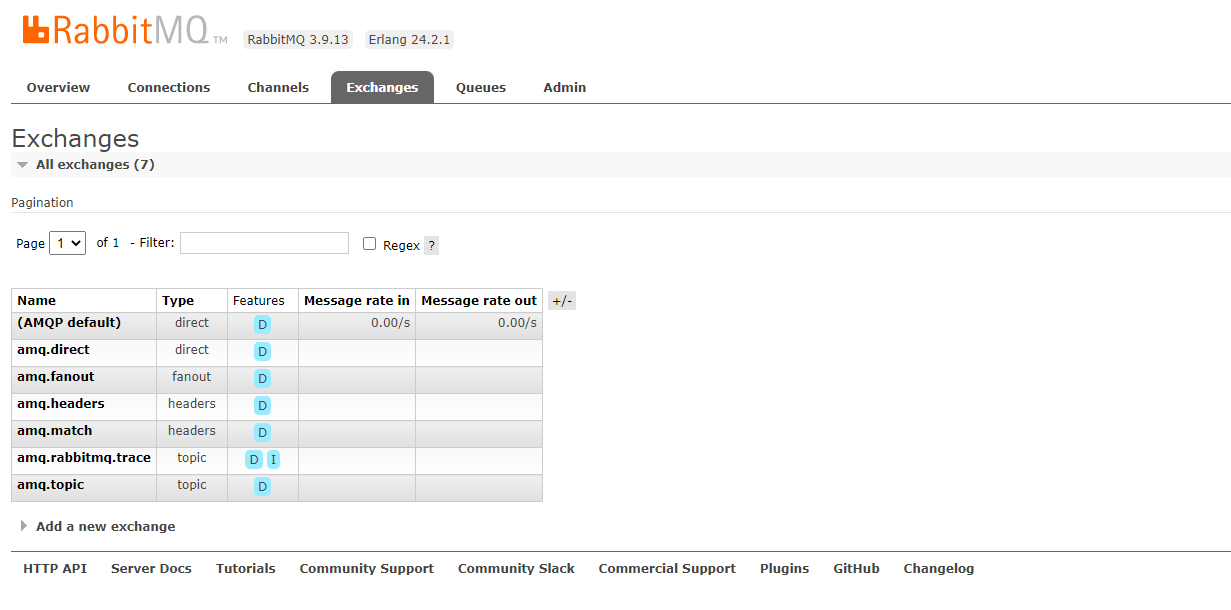
Task: Go to the Overview tab
Action: [58, 87]
